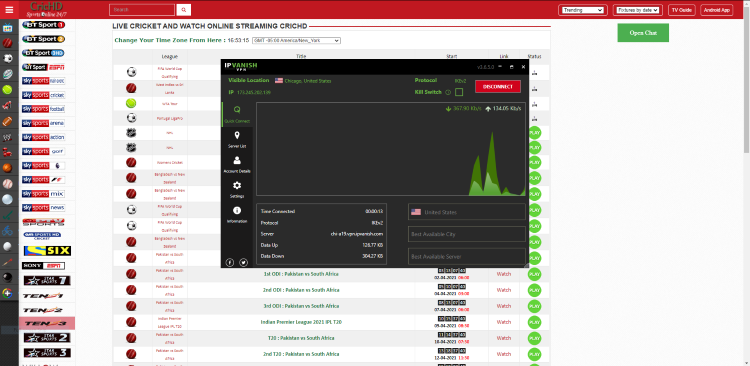Click the bandwidth graph in IPVanish
Screen dimensions: 750x366
point(391,149)
